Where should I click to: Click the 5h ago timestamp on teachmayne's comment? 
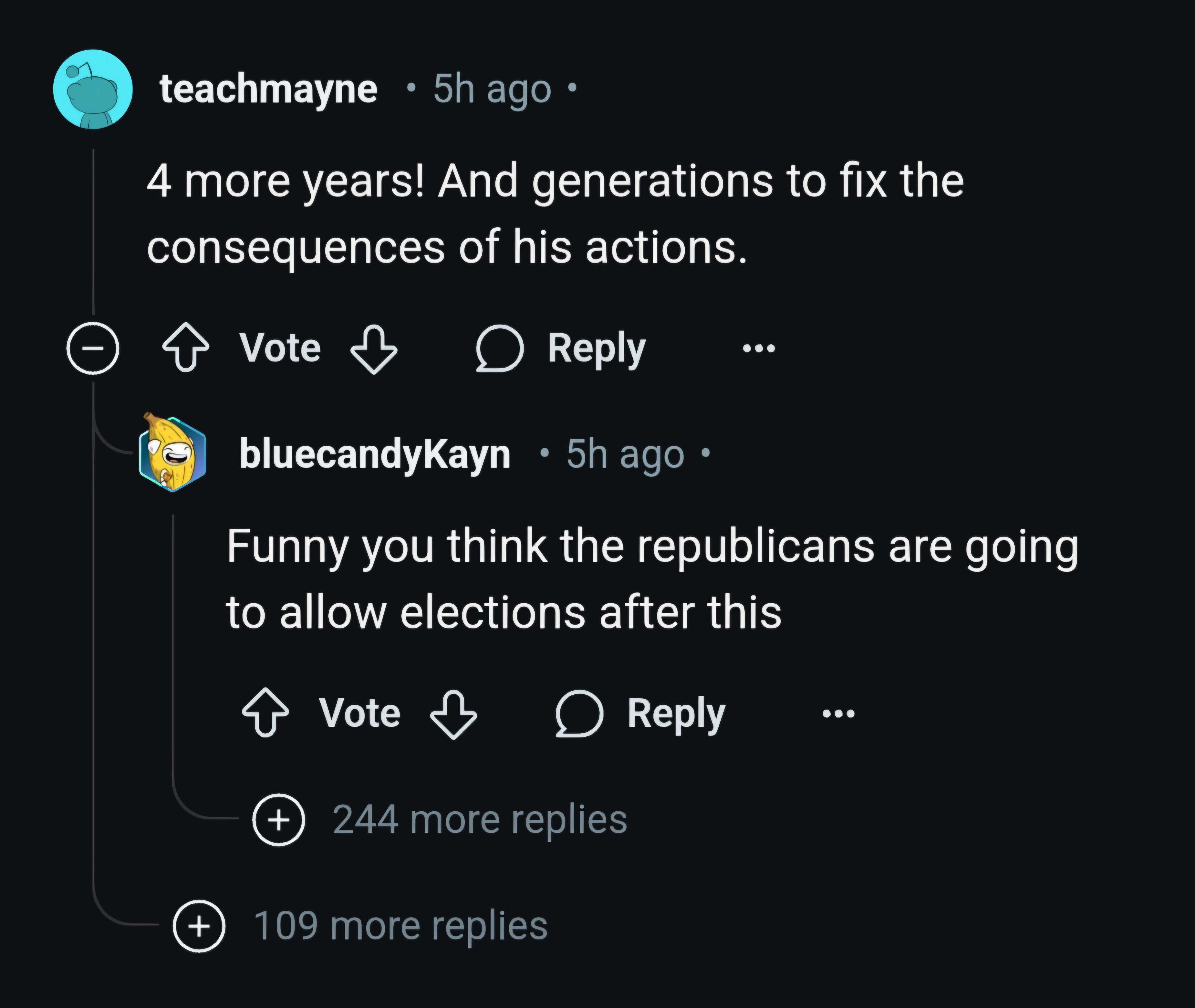492,90
